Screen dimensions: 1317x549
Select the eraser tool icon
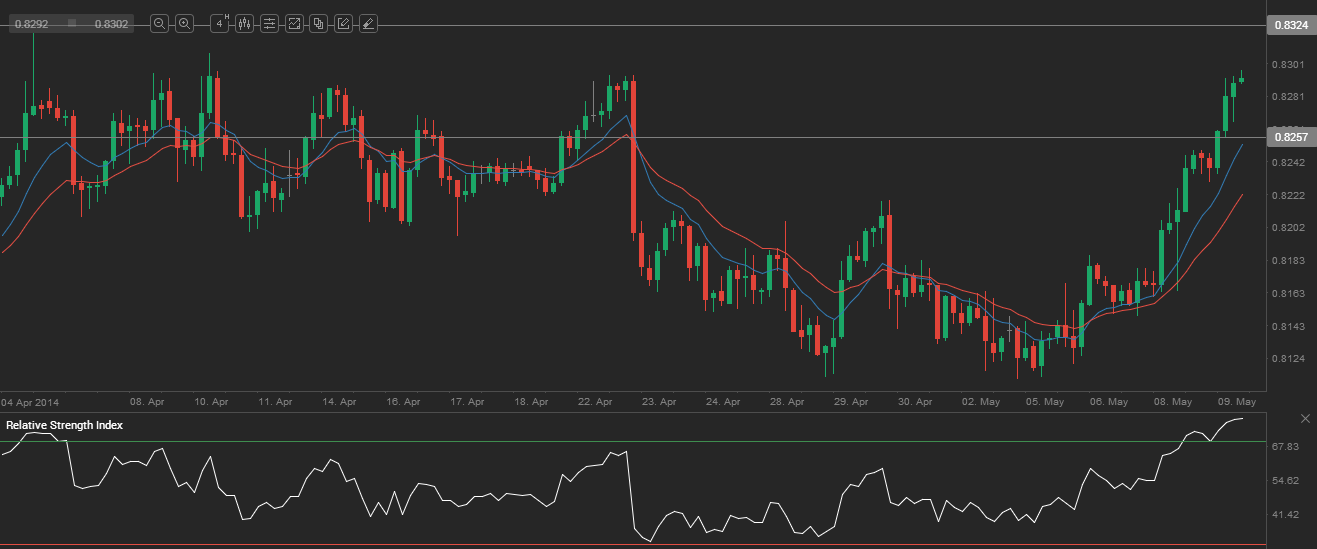[368, 24]
